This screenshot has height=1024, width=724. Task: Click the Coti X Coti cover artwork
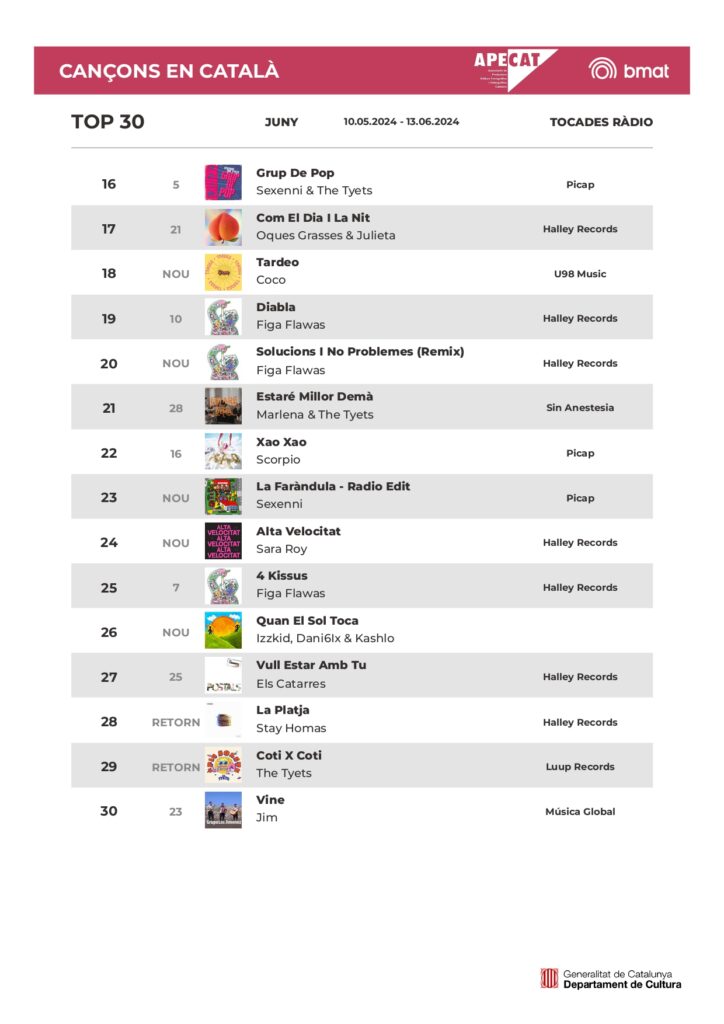[223, 766]
